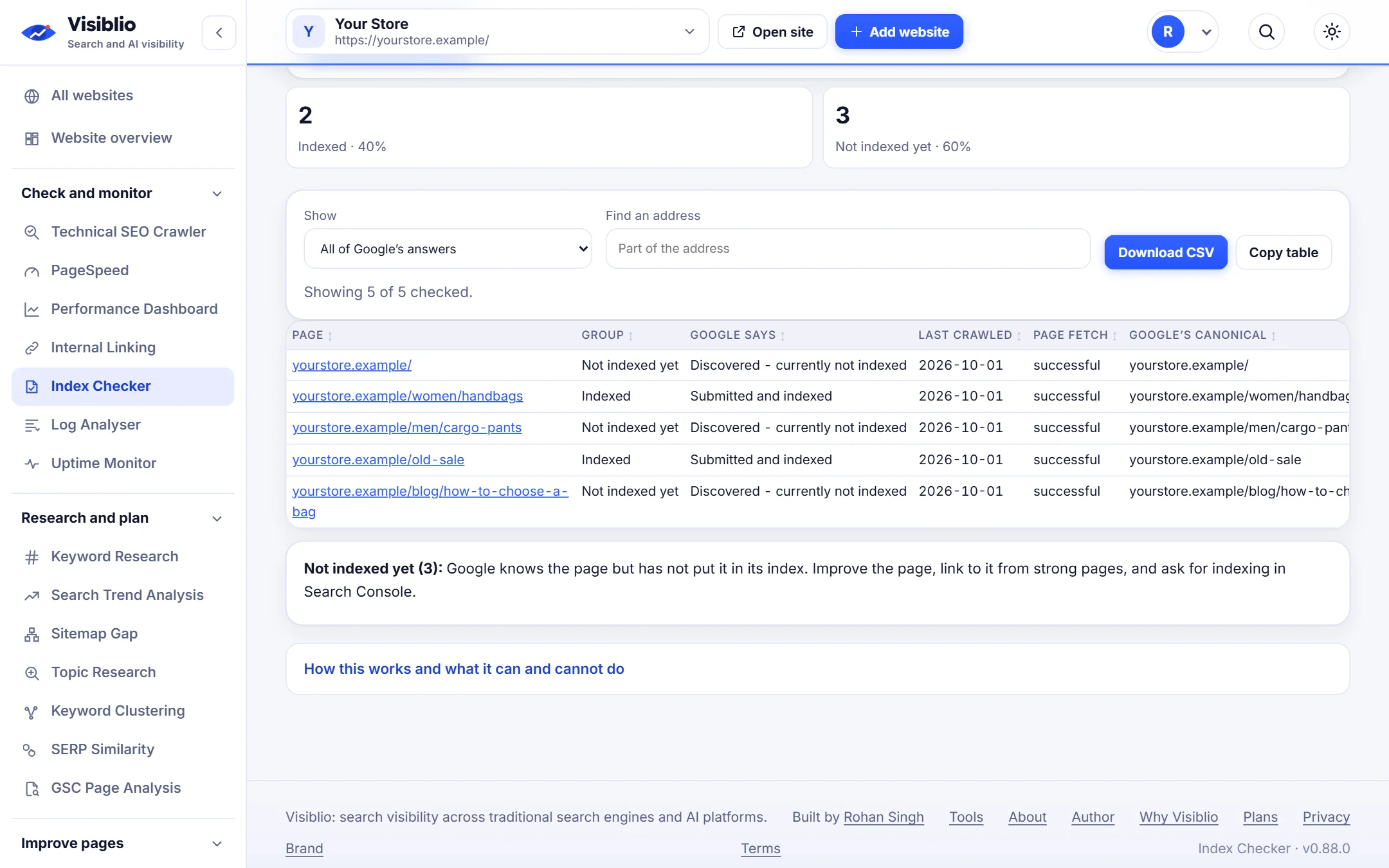Click the Performance Dashboard chart icon
1389x868 pixels.
[32, 309]
